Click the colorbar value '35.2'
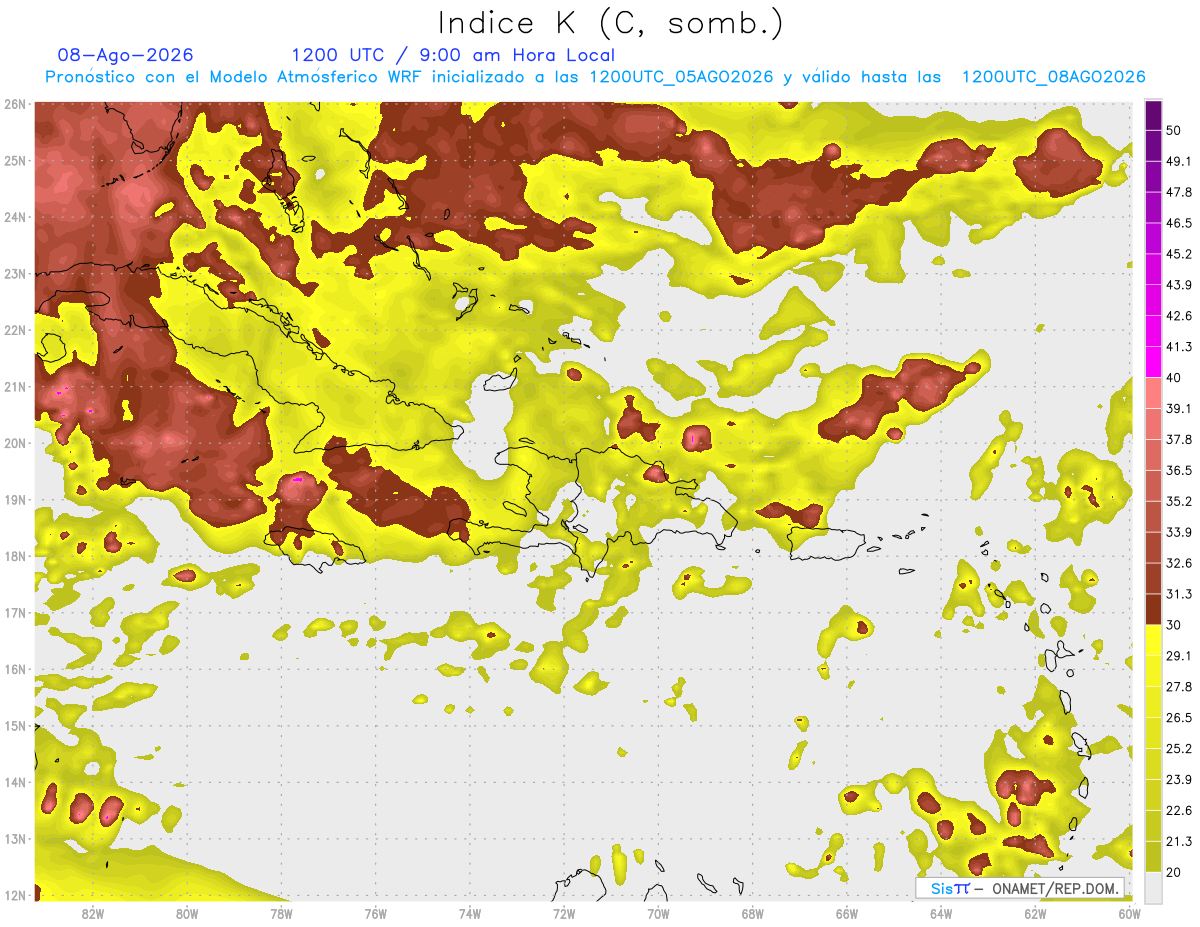This screenshot has width=1200, height=927. point(1179,501)
